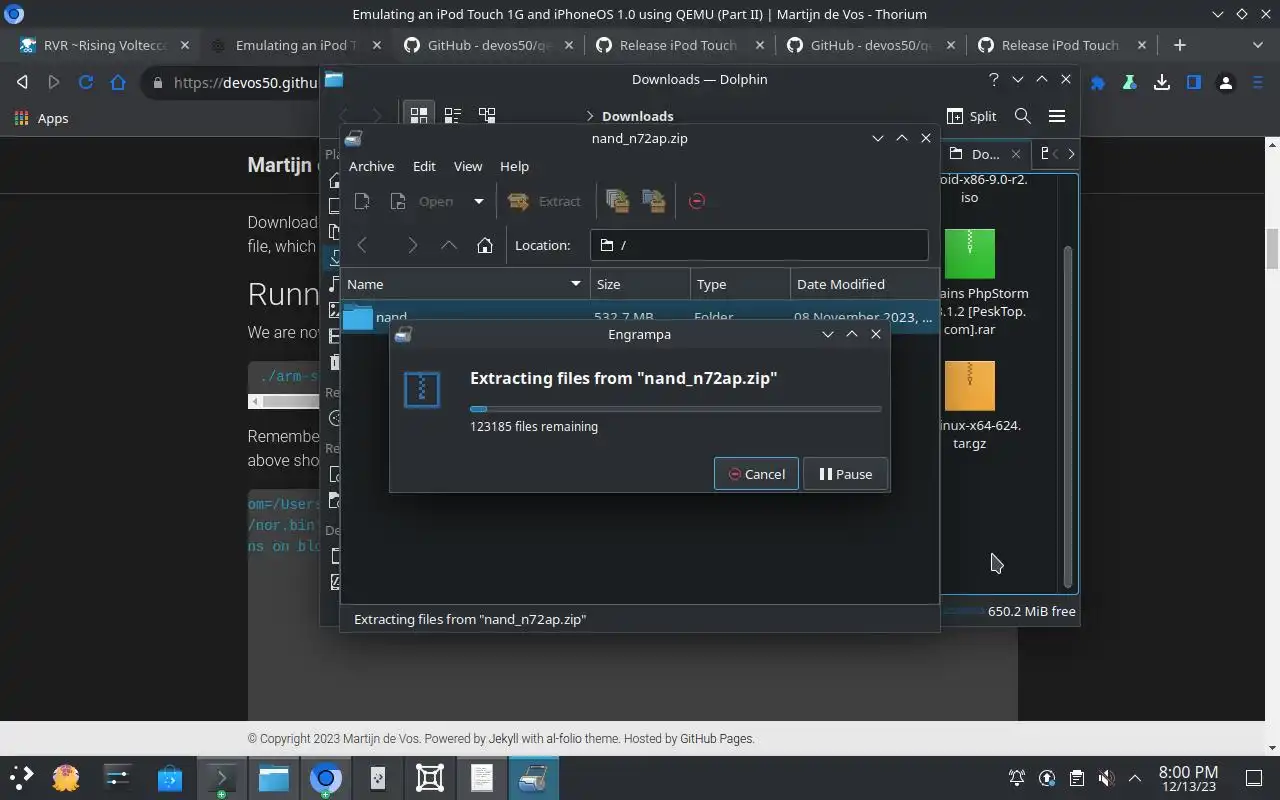Sort by the Type column header
Image resolution: width=1280 pixels, height=800 pixels.
[740, 284]
